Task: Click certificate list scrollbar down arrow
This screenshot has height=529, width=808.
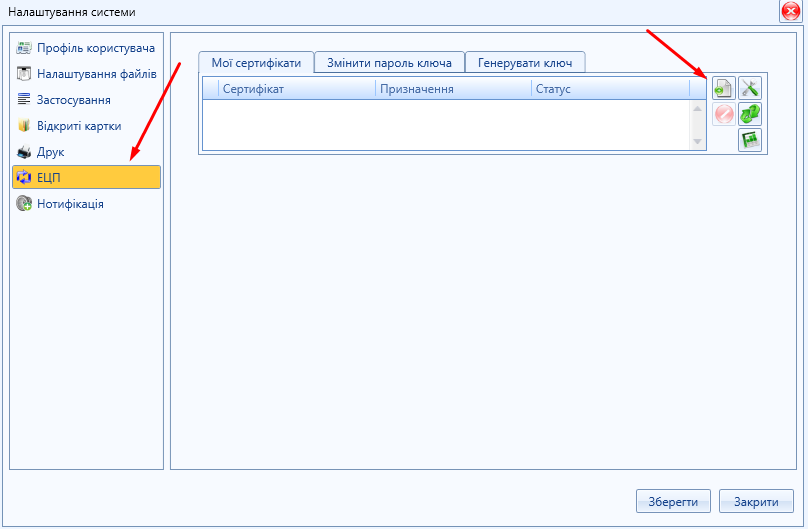Action: tap(698, 142)
